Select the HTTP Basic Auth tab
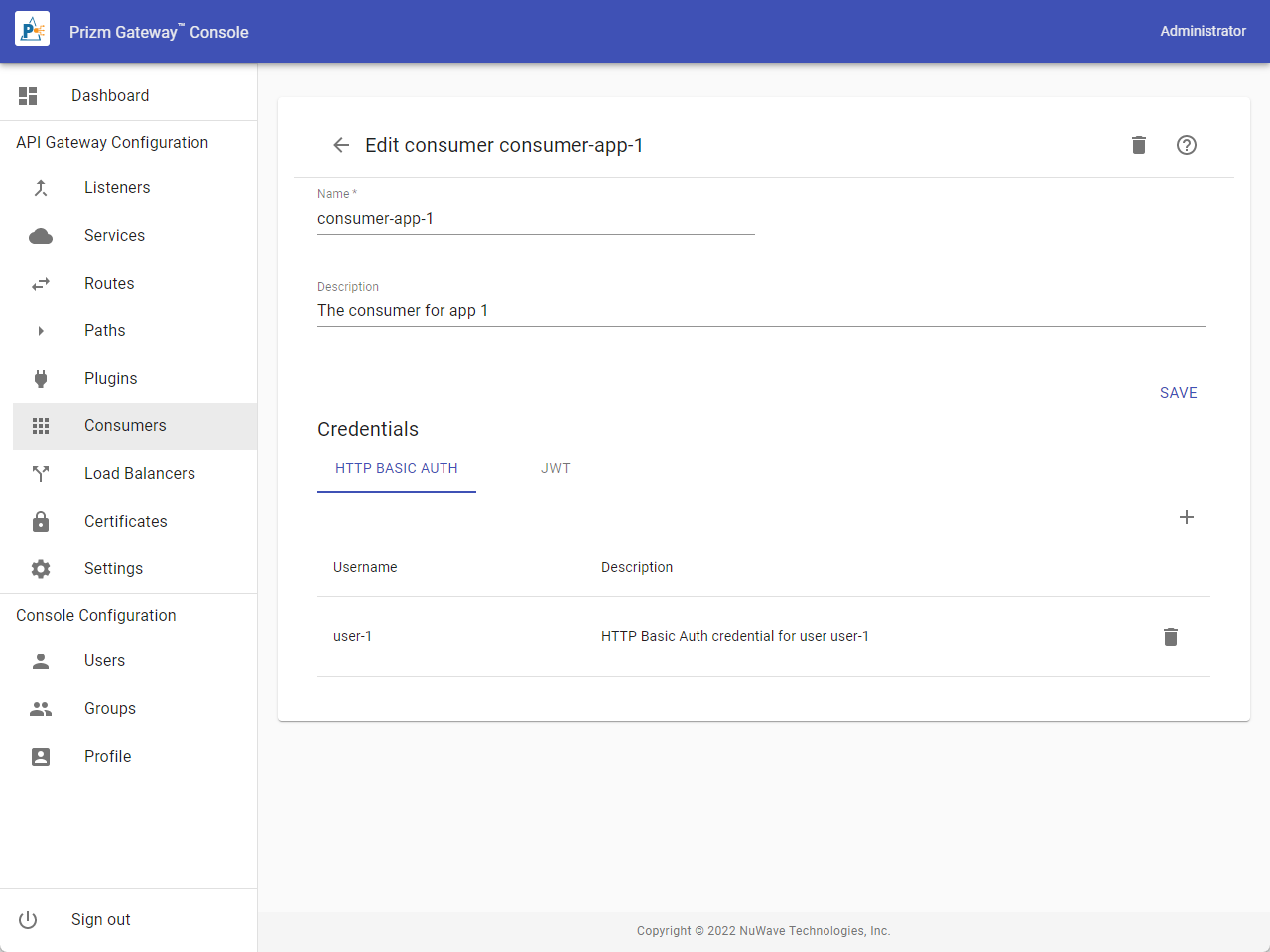 click(x=397, y=468)
